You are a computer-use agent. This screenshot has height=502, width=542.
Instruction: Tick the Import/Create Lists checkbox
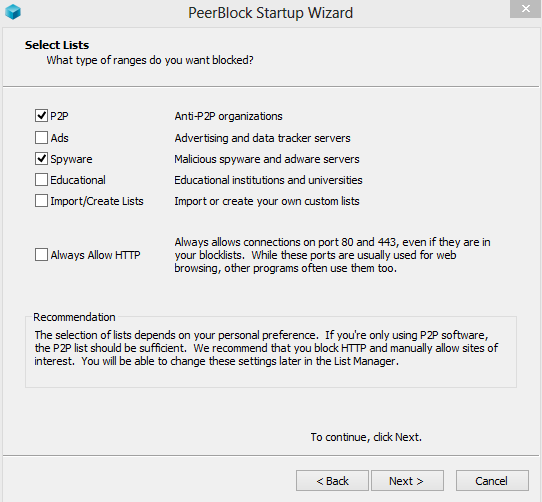click(x=41, y=201)
